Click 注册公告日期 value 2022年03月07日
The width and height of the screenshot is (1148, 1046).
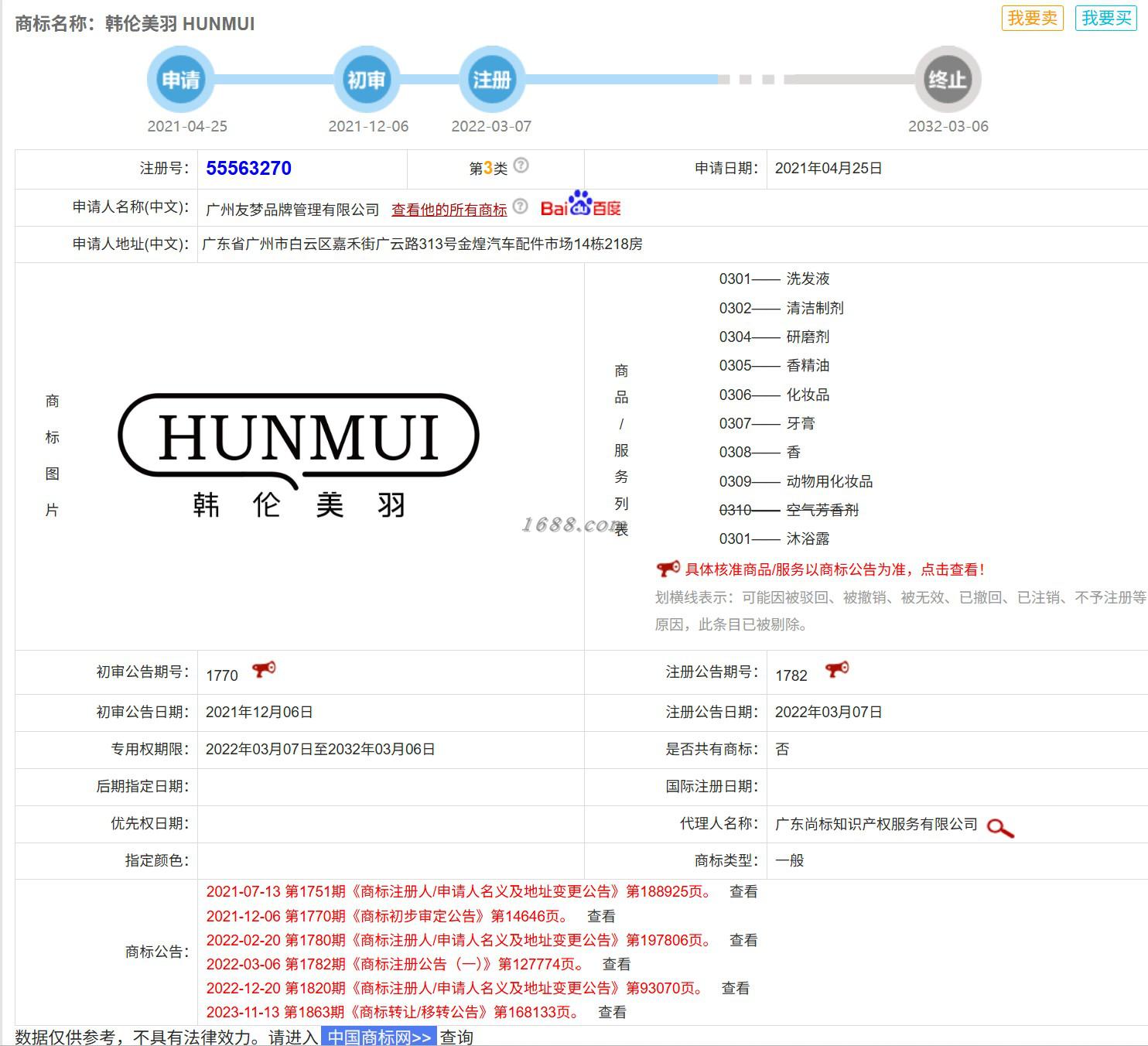click(829, 712)
